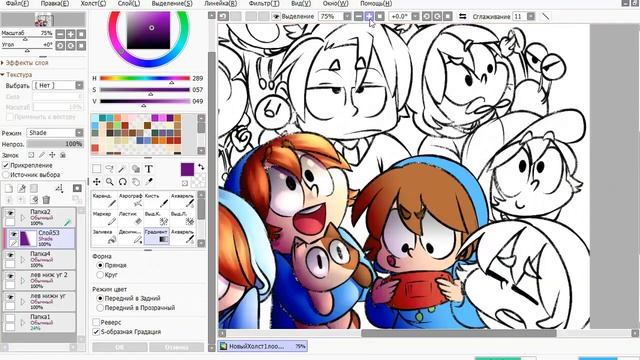Select the Brush (Кисть) tool
Image resolution: width=640 pixels, height=360 pixels.
click(157, 200)
